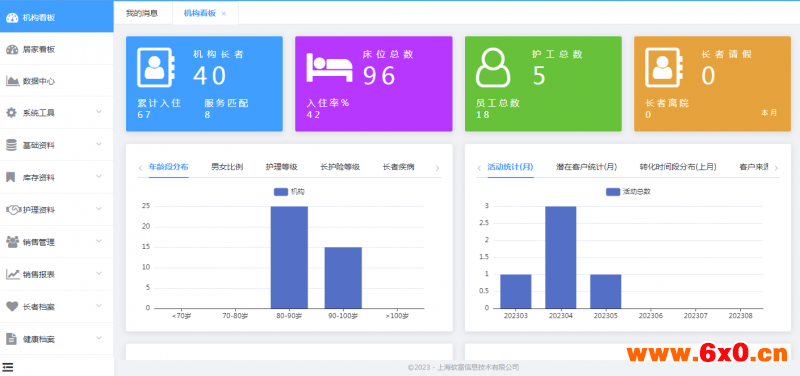This screenshot has height=376, width=800.
Task: Expand the 护理资料 menu chevron
Action: pos(99,209)
